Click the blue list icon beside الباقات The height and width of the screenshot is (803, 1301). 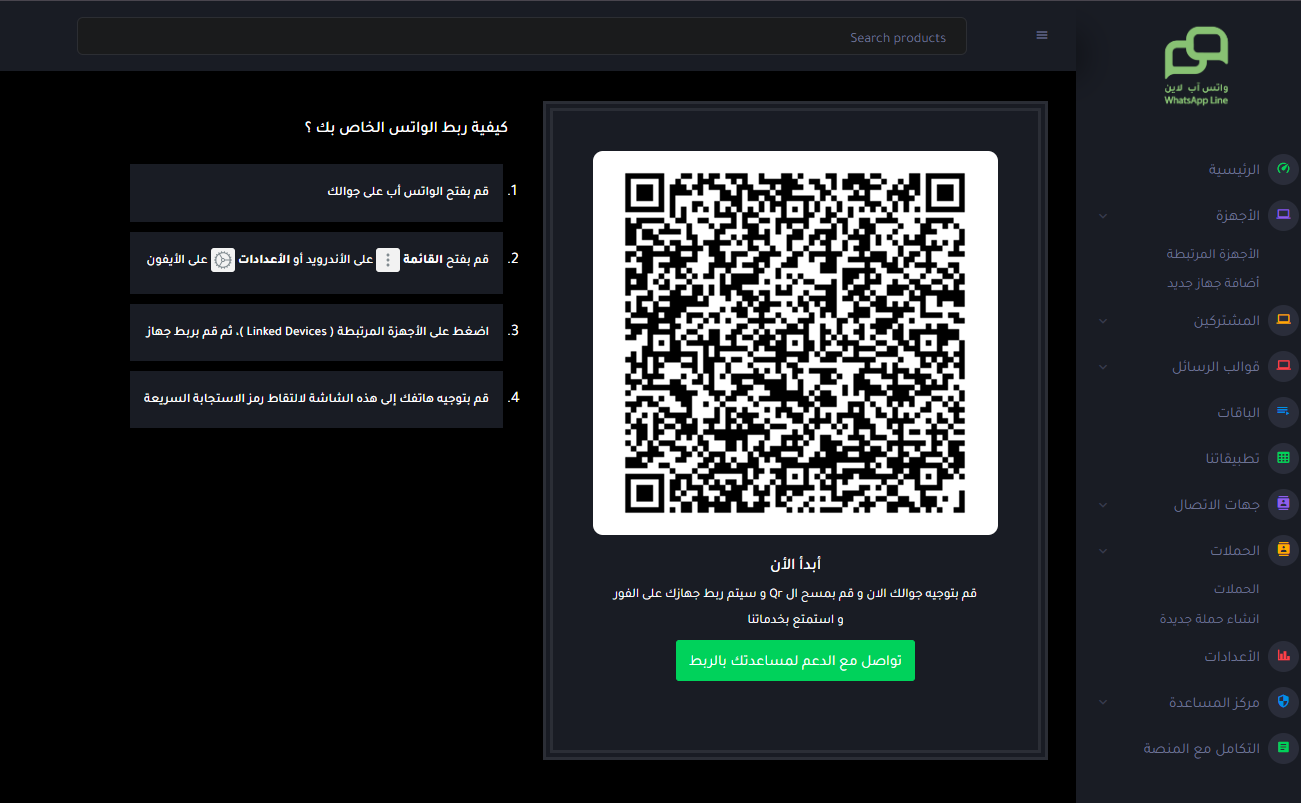pos(1282,412)
